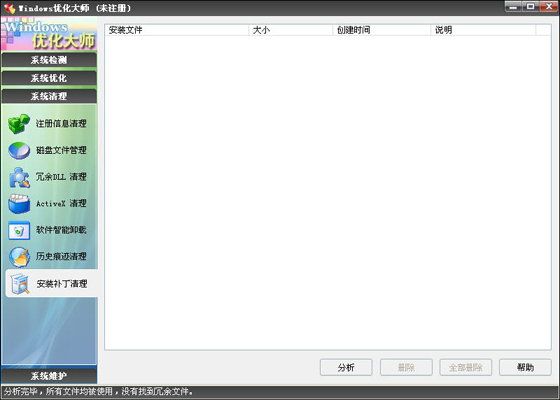Open the 注册信息清理 registry cleaner icon
Viewport: 560px width, 400px height.
(x=19, y=124)
